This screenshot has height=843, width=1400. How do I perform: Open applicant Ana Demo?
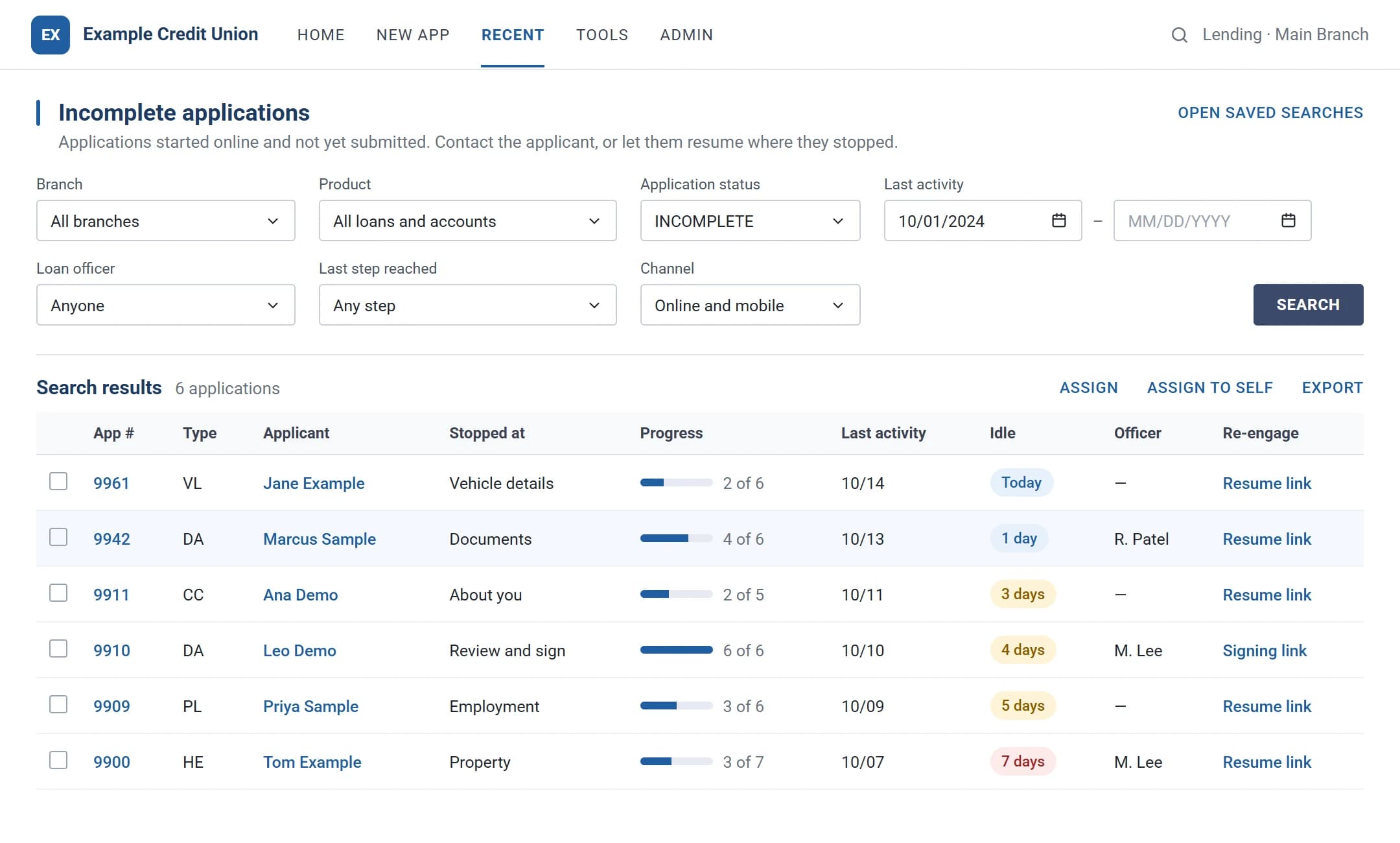click(300, 595)
